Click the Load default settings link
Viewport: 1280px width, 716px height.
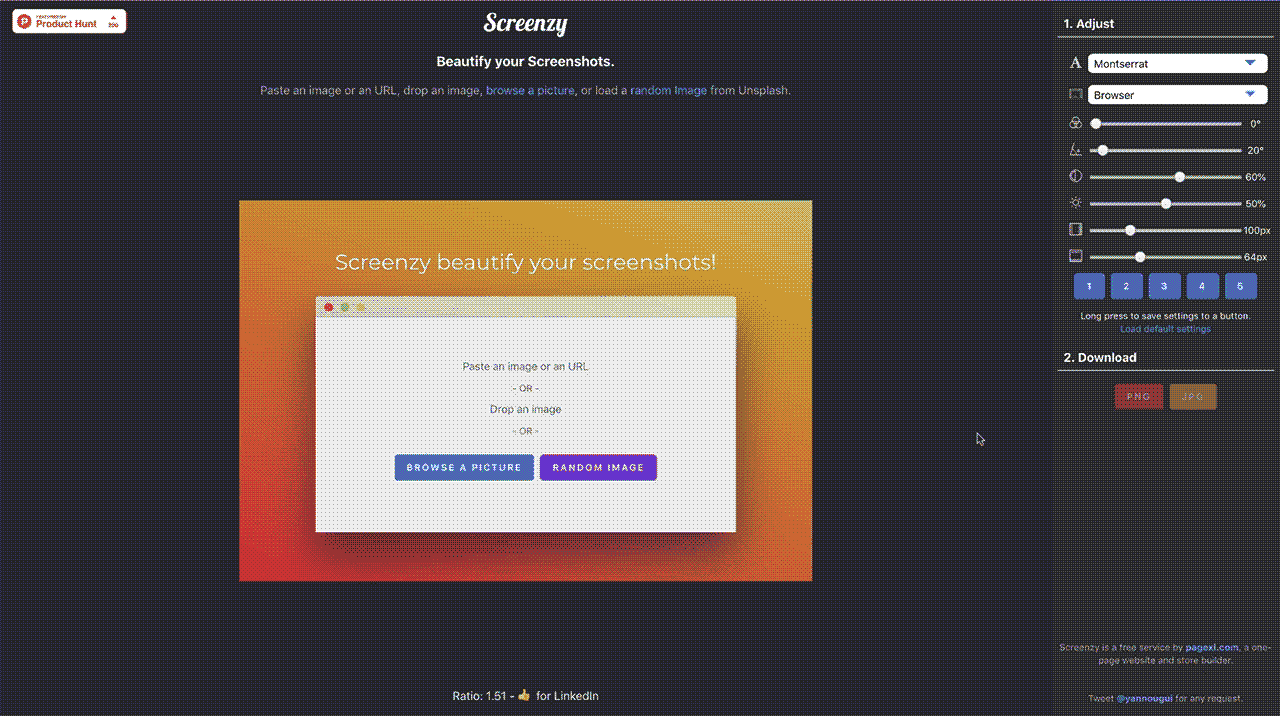[x=1165, y=329]
